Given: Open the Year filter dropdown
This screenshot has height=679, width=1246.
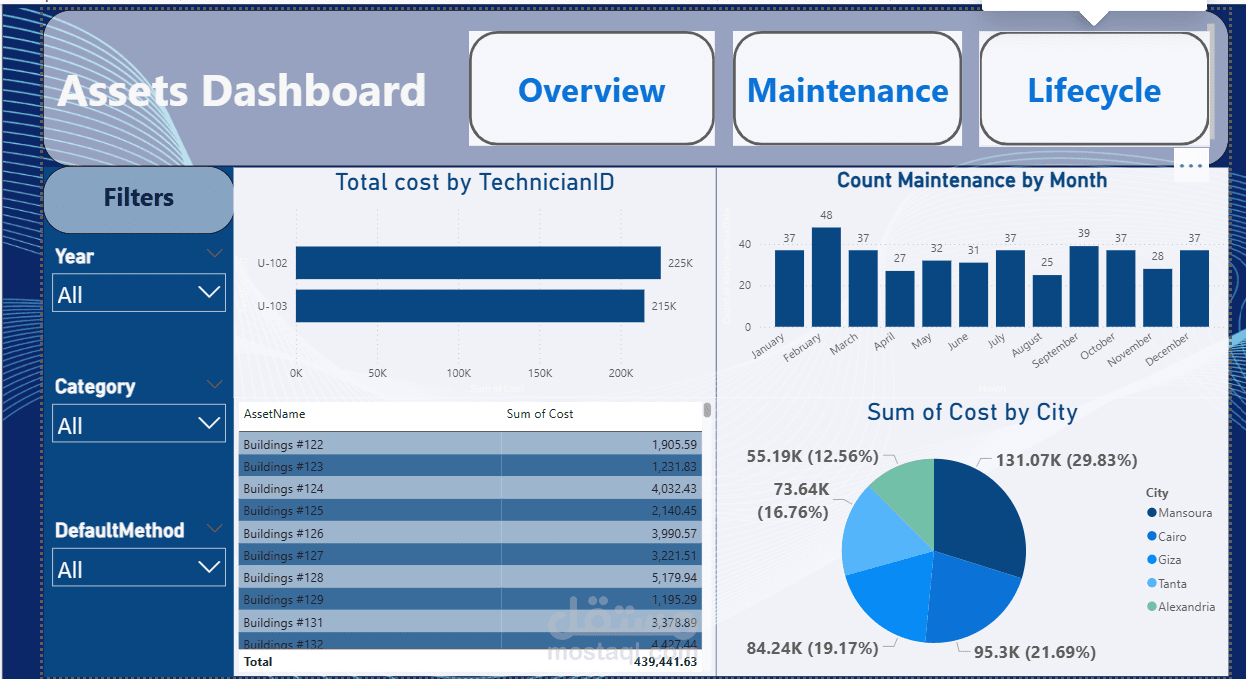Looking at the screenshot, I should 139,294.
